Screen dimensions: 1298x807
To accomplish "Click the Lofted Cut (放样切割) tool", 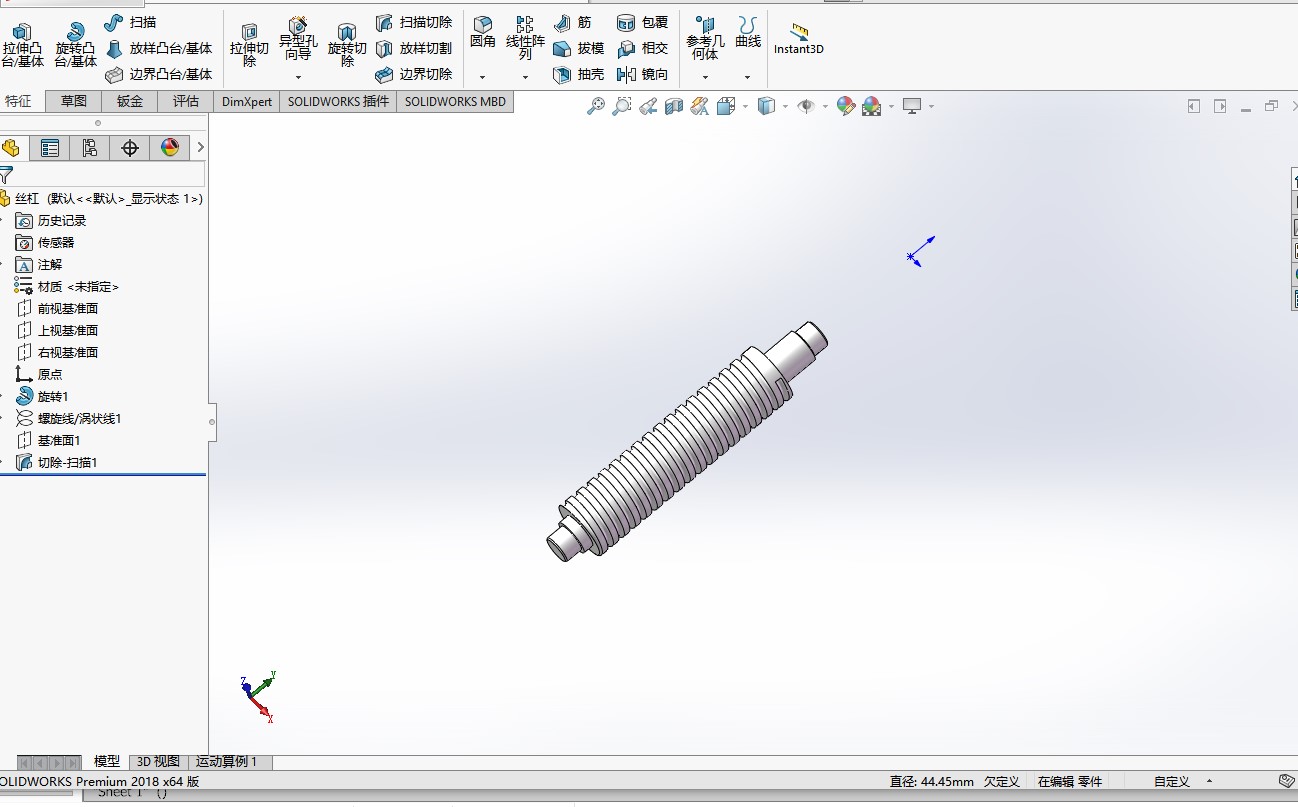I will [414, 48].
